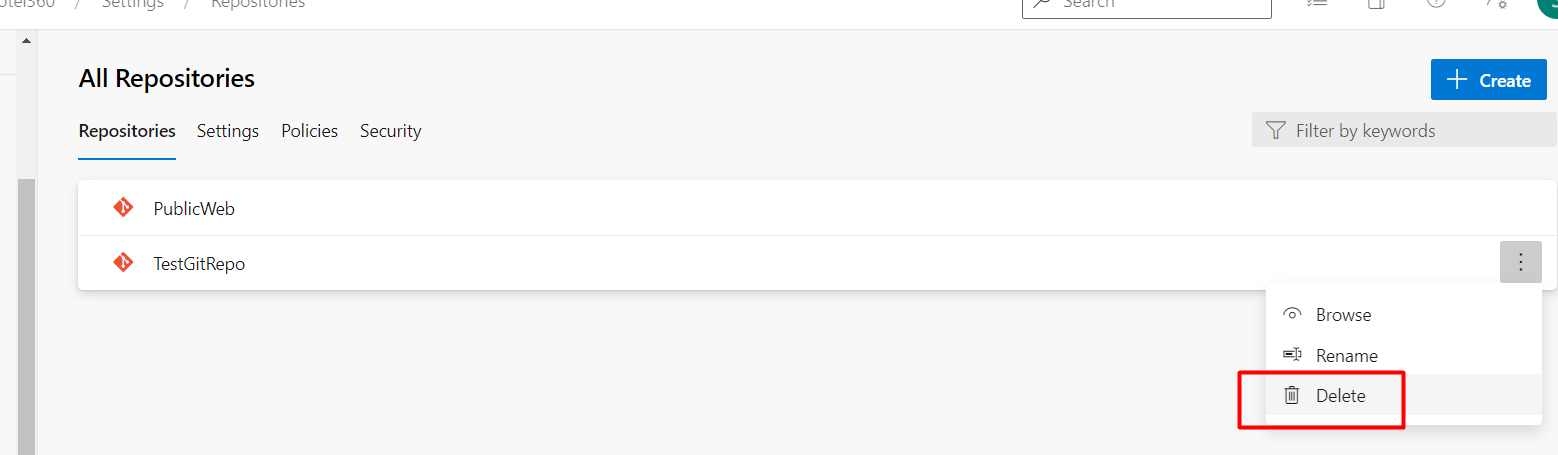The height and width of the screenshot is (455, 1558).
Task: Click the trash icon beside Delete
Action: point(1292,395)
